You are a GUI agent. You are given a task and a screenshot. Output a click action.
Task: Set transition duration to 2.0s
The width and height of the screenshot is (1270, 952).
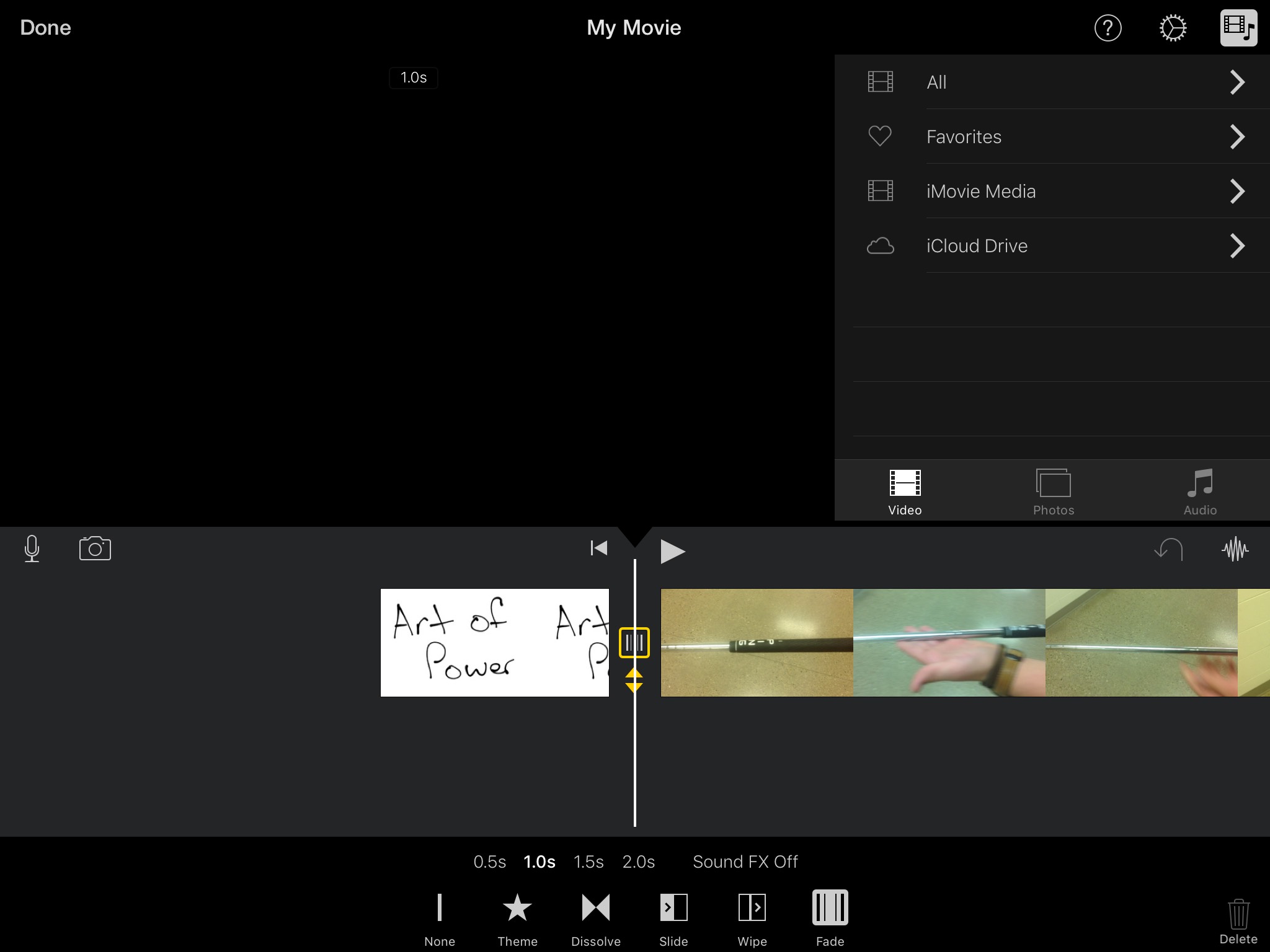638,862
